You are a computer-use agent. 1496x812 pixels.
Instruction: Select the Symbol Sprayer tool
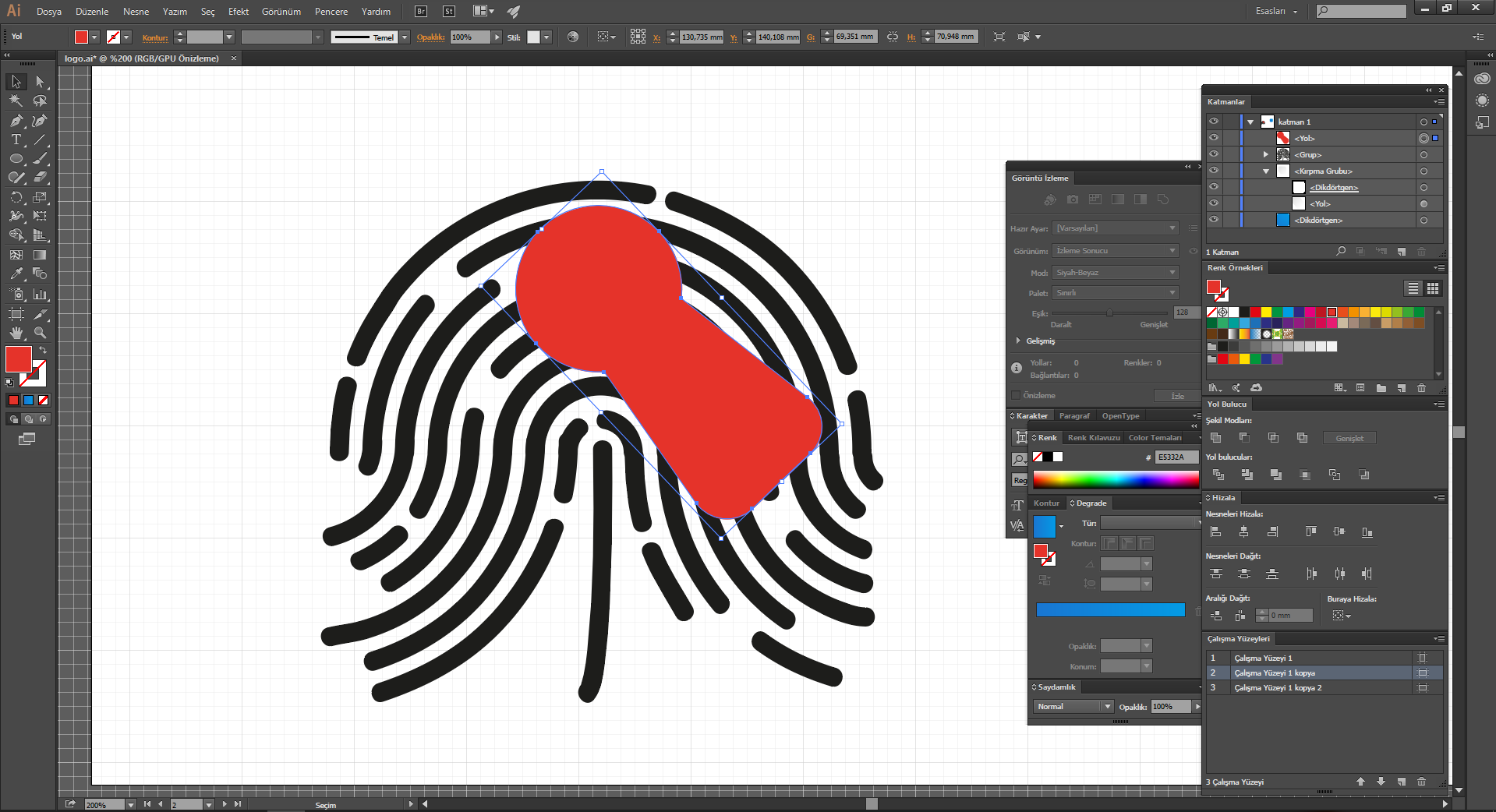click(x=16, y=294)
